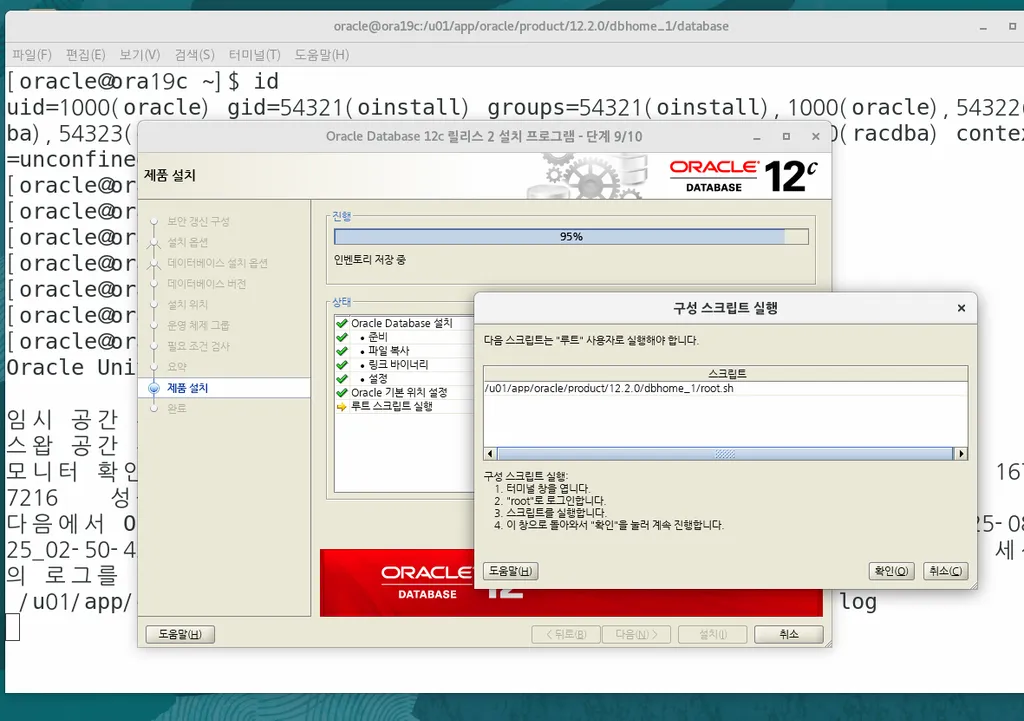Select 필요 조건 검사 step
Image resolution: width=1024 pixels, height=721 pixels.
(x=198, y=346)
